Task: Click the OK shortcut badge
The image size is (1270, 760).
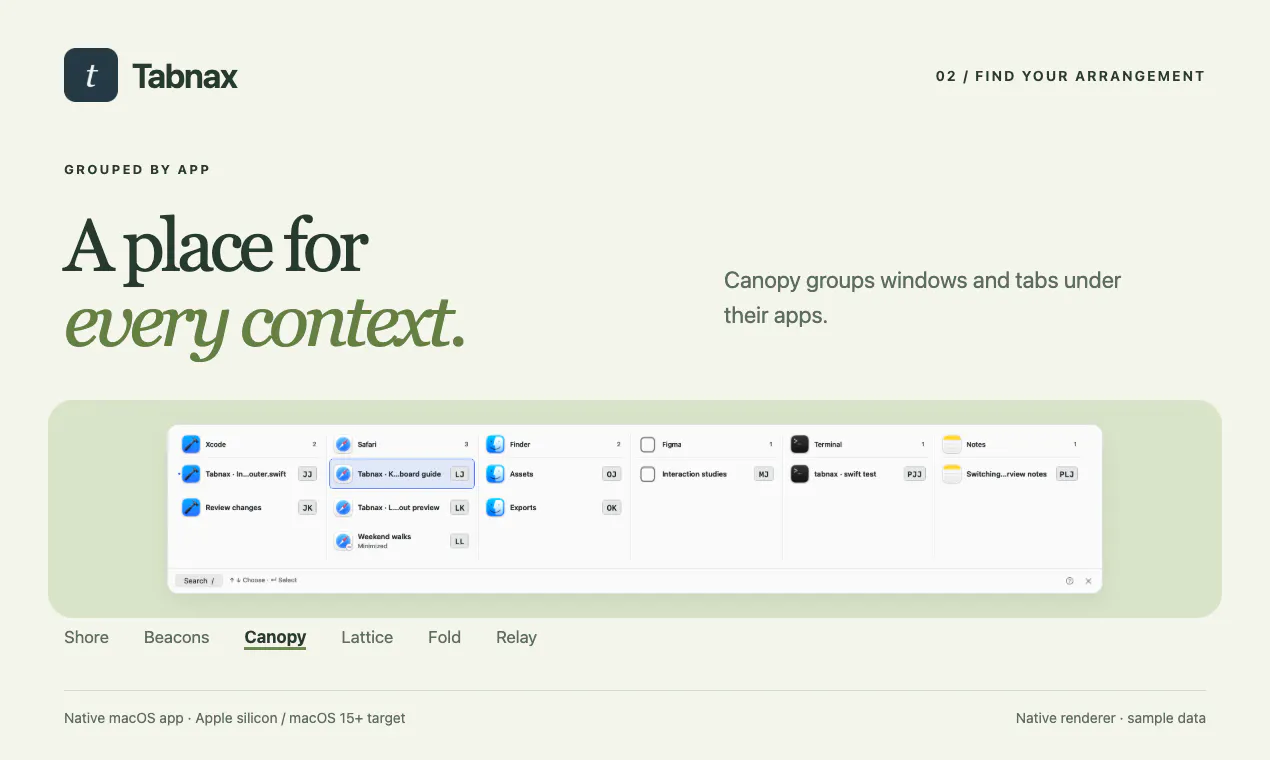Action: coord(611,507)
